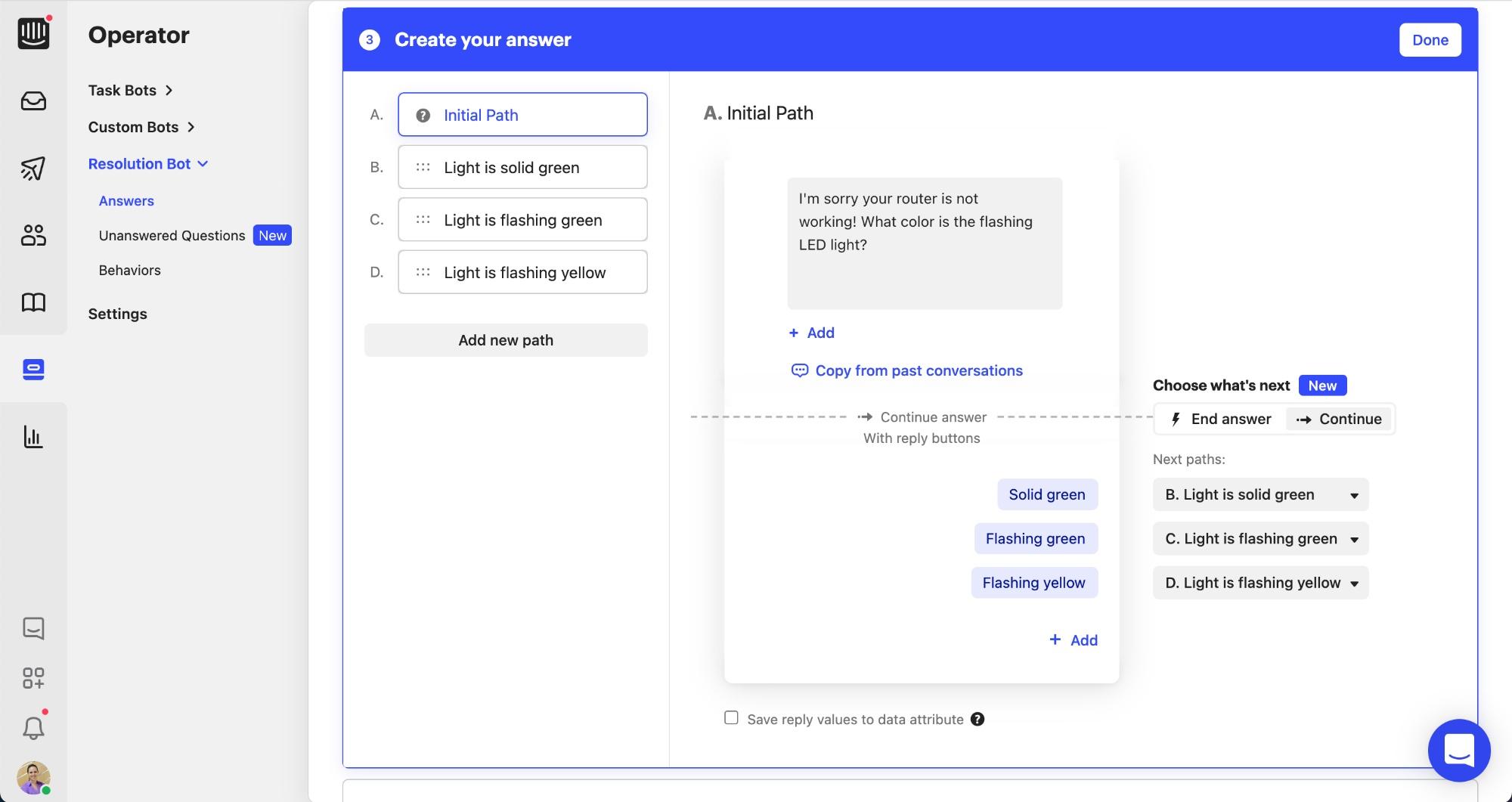This screenshot has height=802, width=1512.
Task: Open the user avatar profile
Action: point(33,777)
